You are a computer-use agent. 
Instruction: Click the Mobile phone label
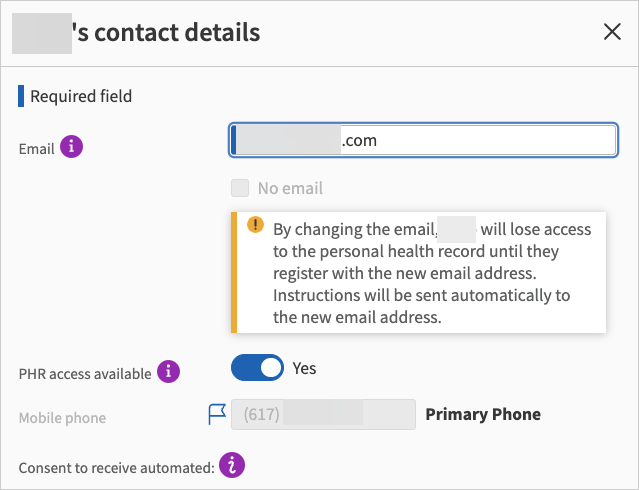click(x=62, y=418)
